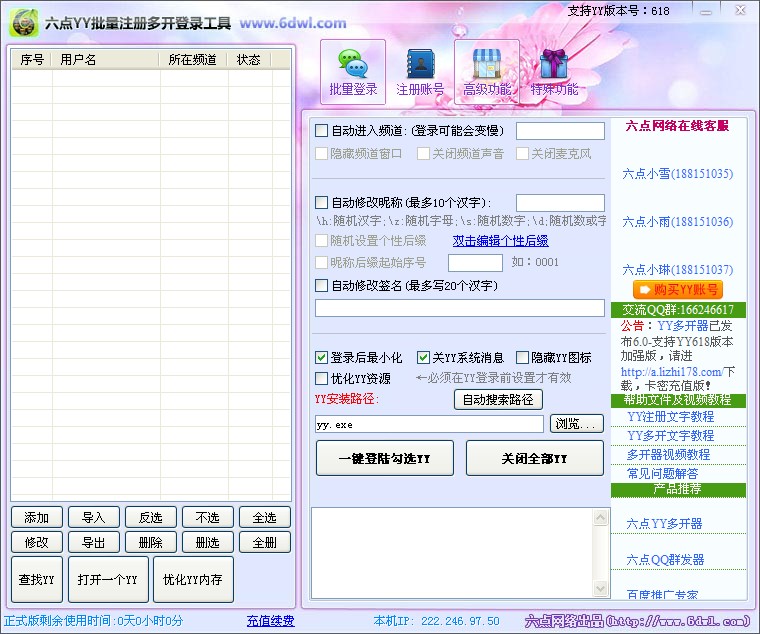Click 双击编辑个性后缀 link

pos(500,241)
